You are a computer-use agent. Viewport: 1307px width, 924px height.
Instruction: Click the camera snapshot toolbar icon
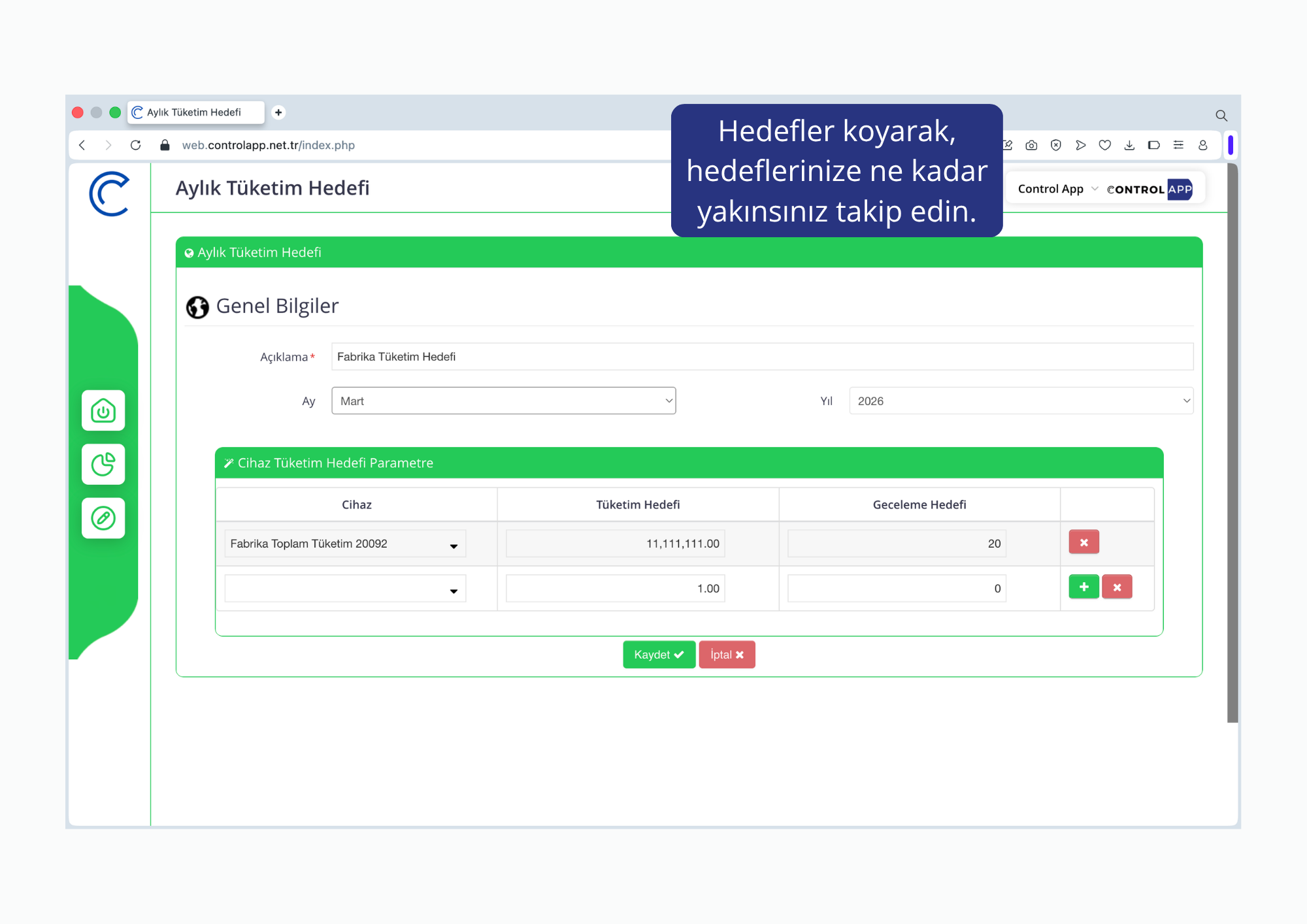click(x=1031, y=145)
